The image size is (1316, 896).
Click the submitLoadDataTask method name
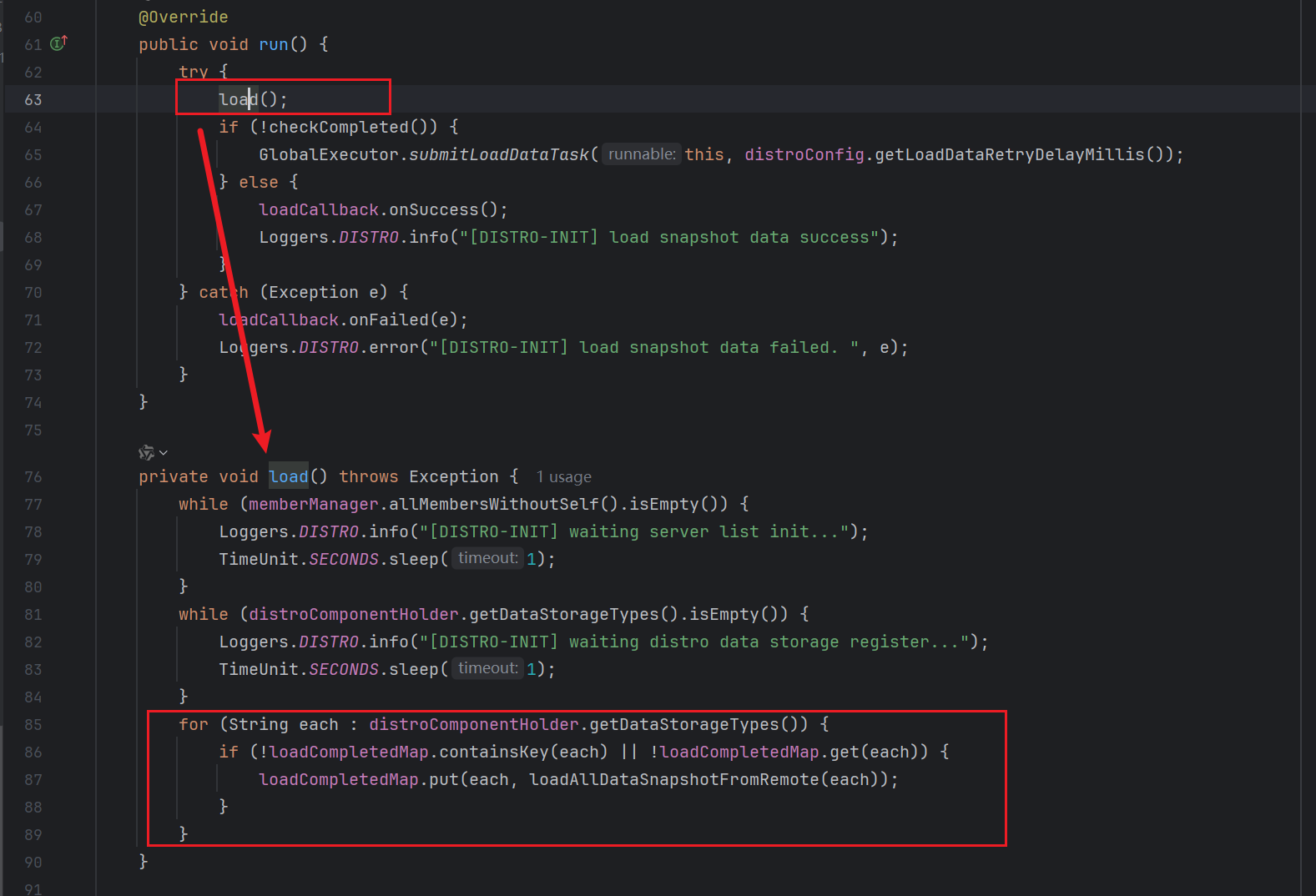pyautogui.click(x=498, y=154)
